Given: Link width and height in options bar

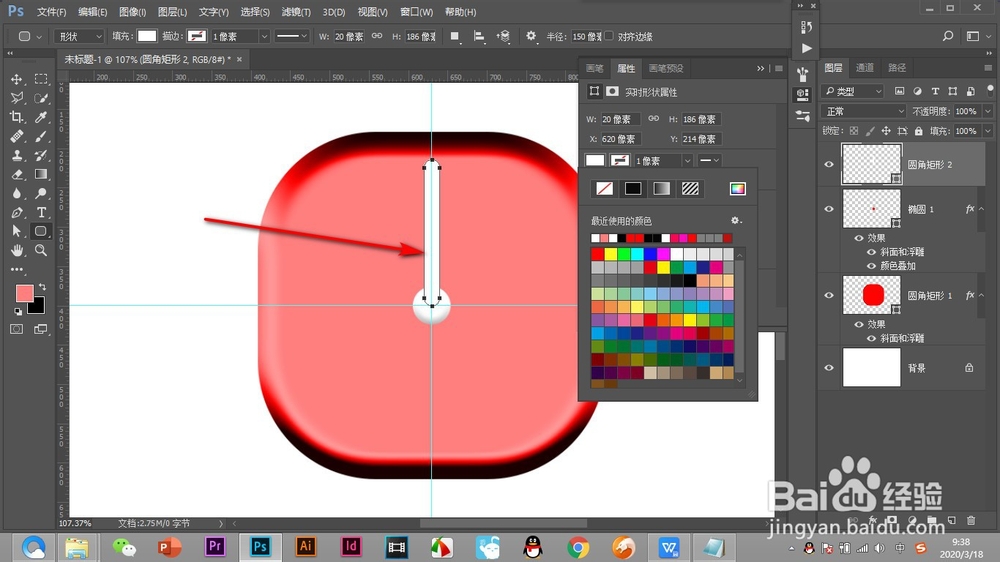Looking at the screenshot, I should click(x=377, y=36).
